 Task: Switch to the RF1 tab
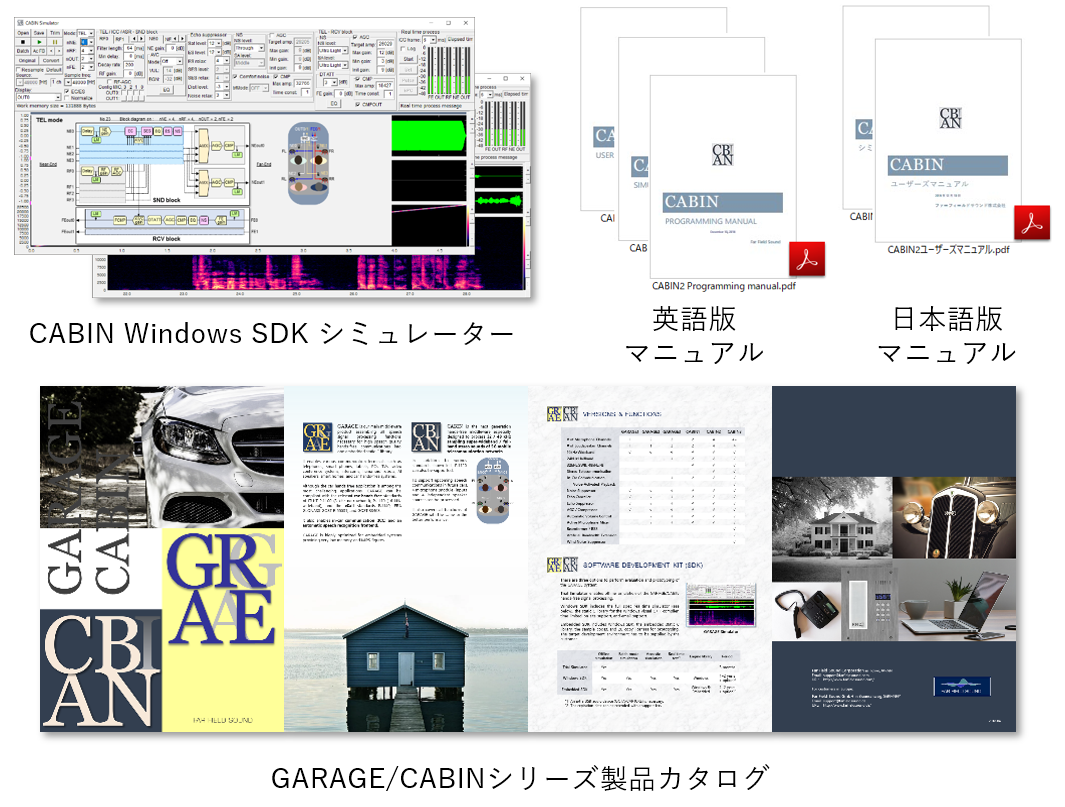120,39
